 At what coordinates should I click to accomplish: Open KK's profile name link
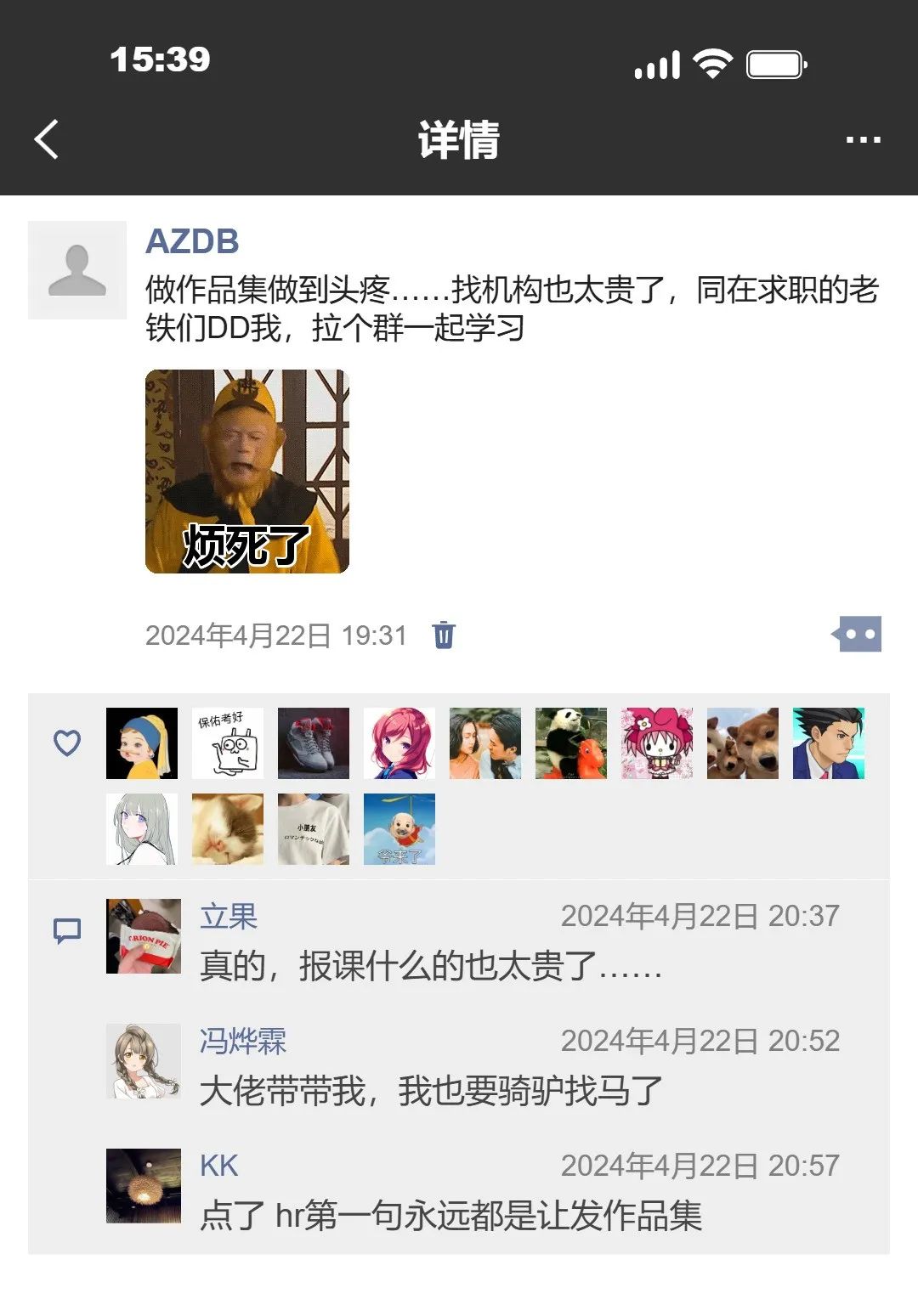click(x=219, y=1166)
